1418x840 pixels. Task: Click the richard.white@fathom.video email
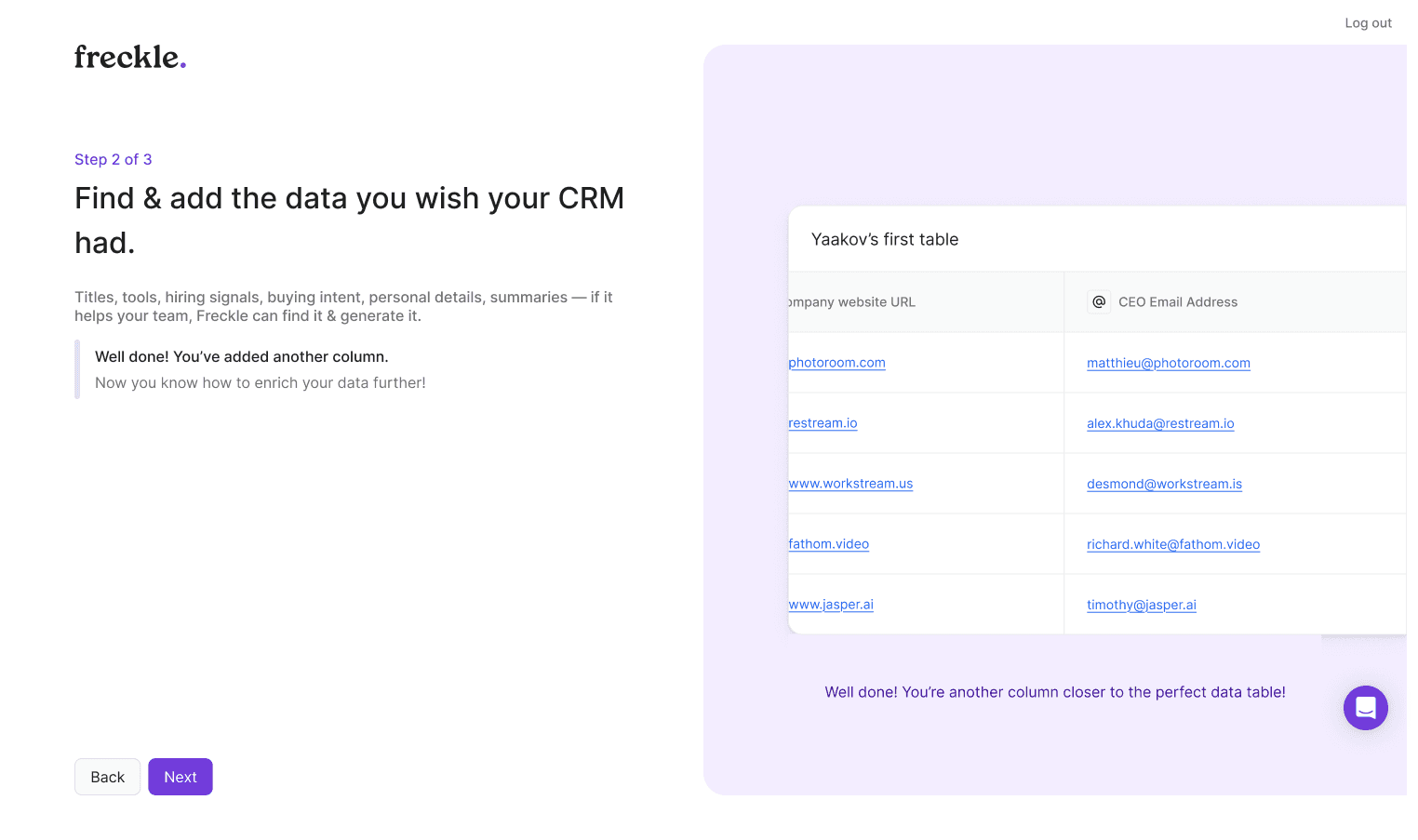tap(1173, 544)
